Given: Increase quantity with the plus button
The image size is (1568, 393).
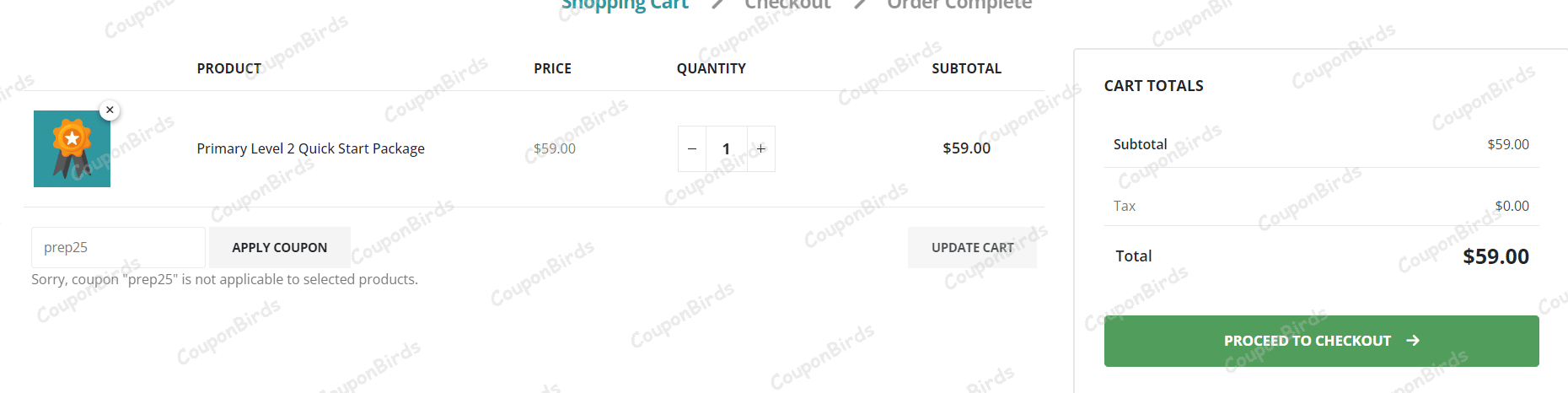Looking at the screenshot, I should click(761, 149).
